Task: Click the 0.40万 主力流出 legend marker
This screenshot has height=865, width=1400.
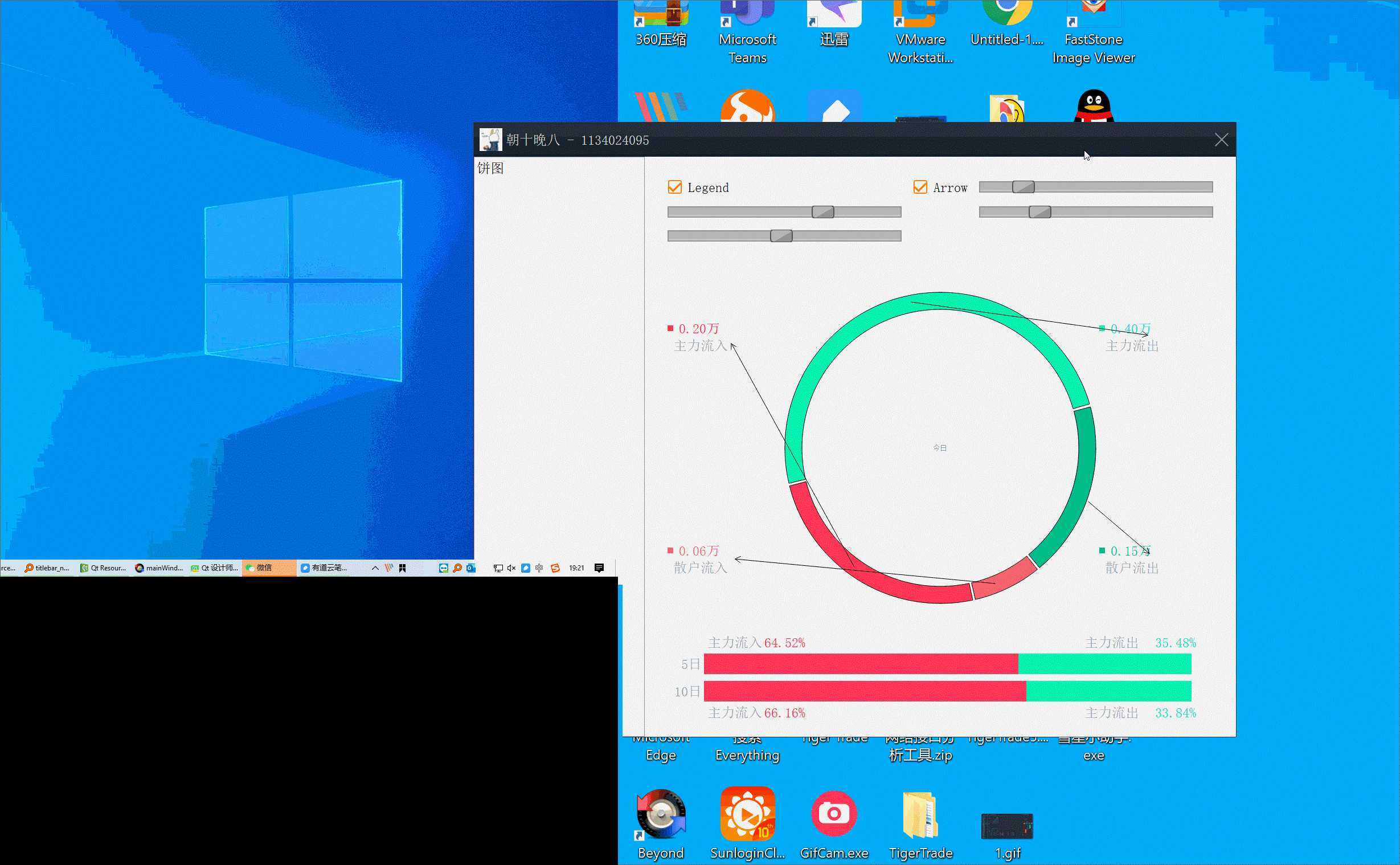Action: pyautogui.click(x=1102, y=328)
